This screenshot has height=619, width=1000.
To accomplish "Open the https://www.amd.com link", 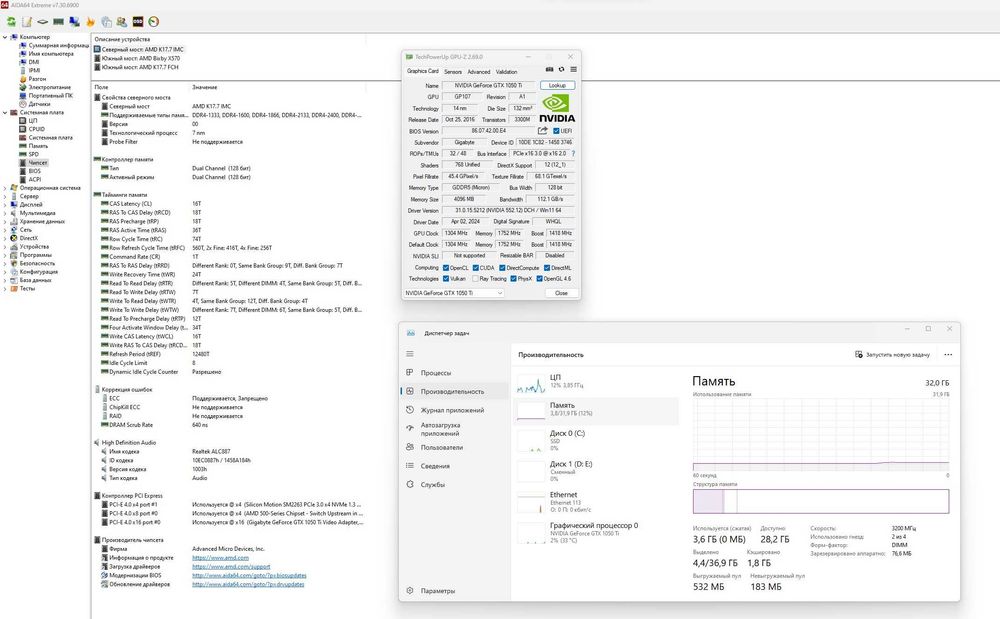I will 220,557.
